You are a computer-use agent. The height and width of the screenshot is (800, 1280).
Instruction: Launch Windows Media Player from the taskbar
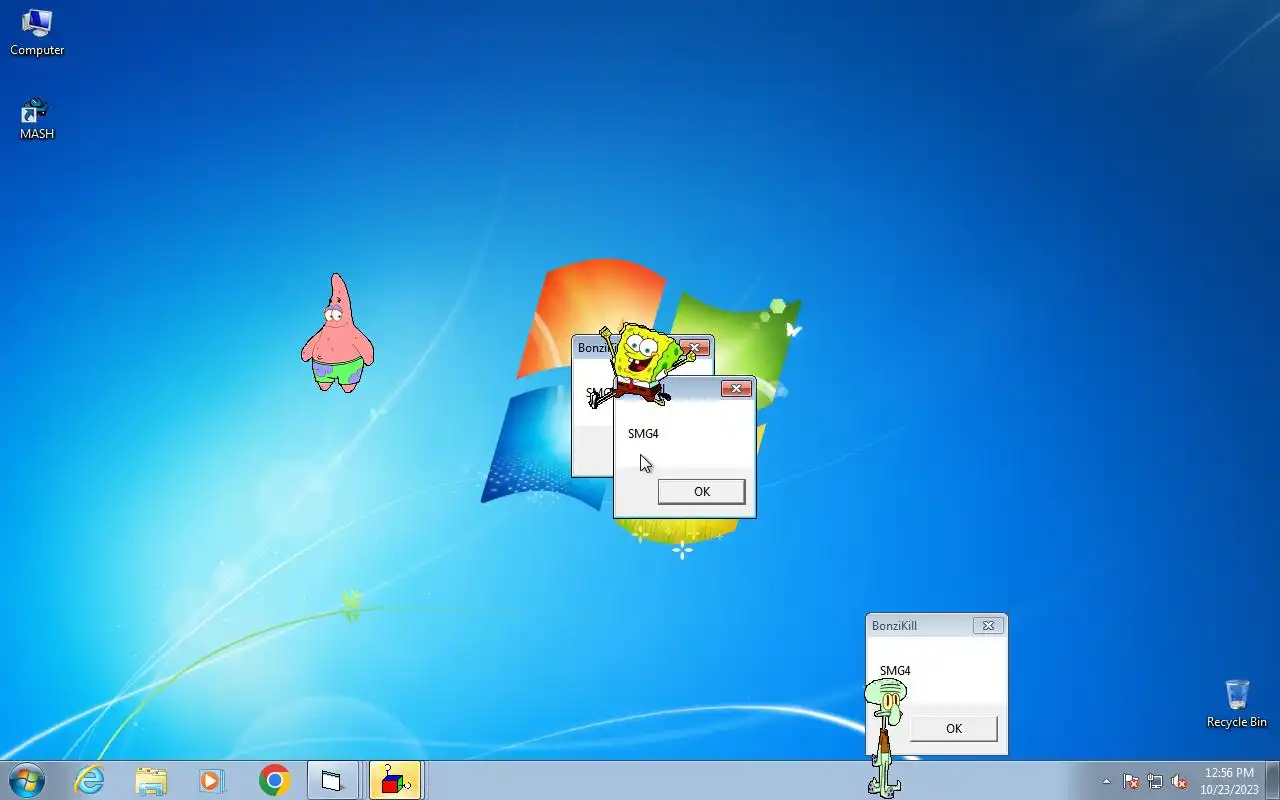click(x=212, y=780)
